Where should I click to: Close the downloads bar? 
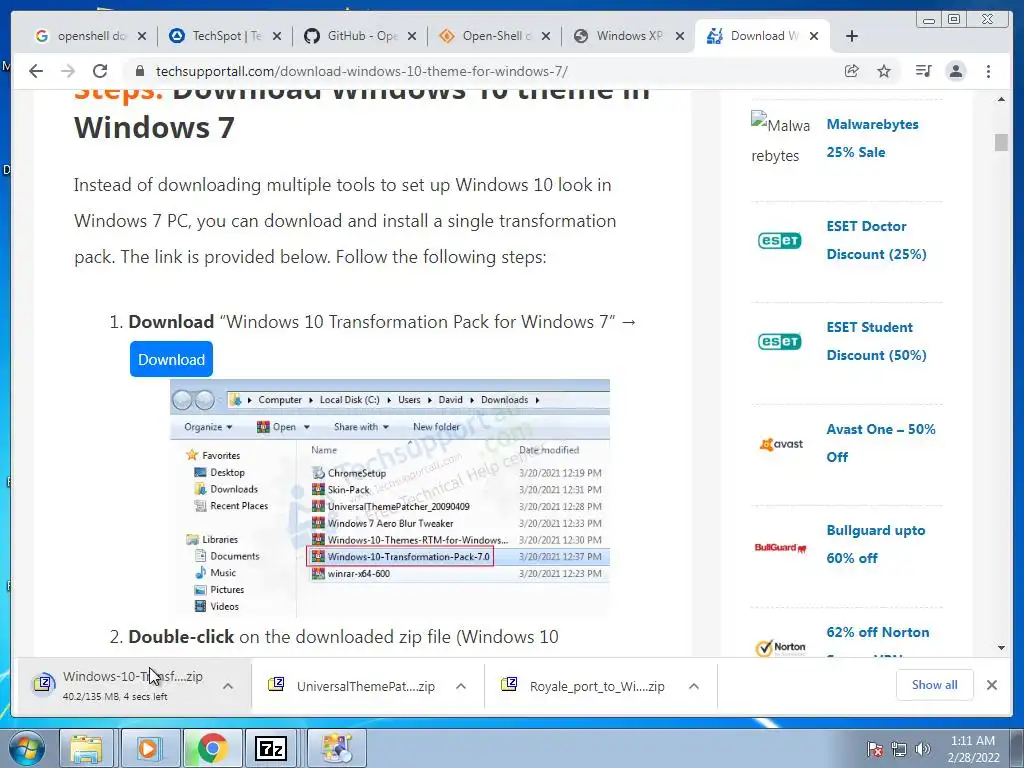click(992, 685)
